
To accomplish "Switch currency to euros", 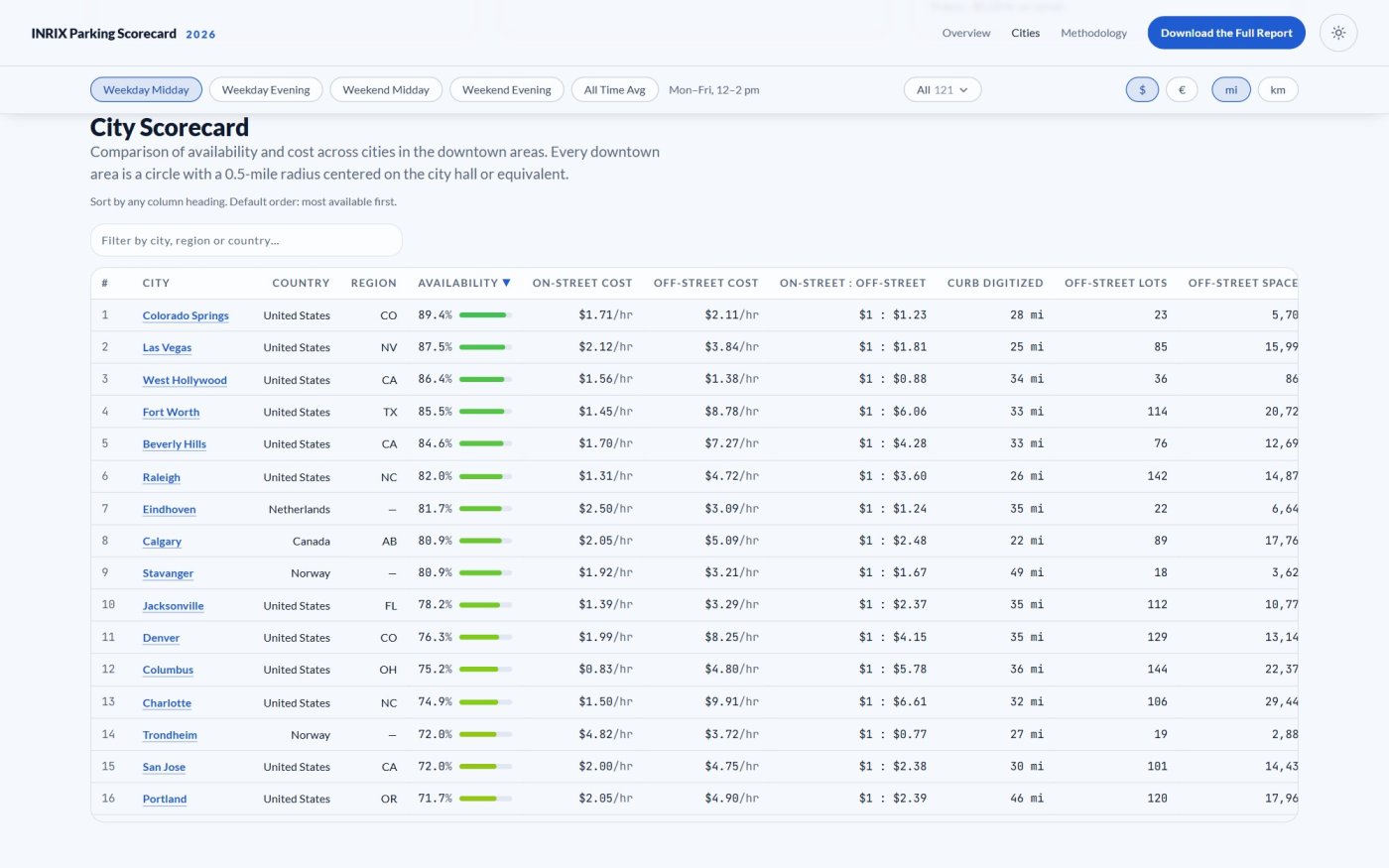I will coord(1182,89).
